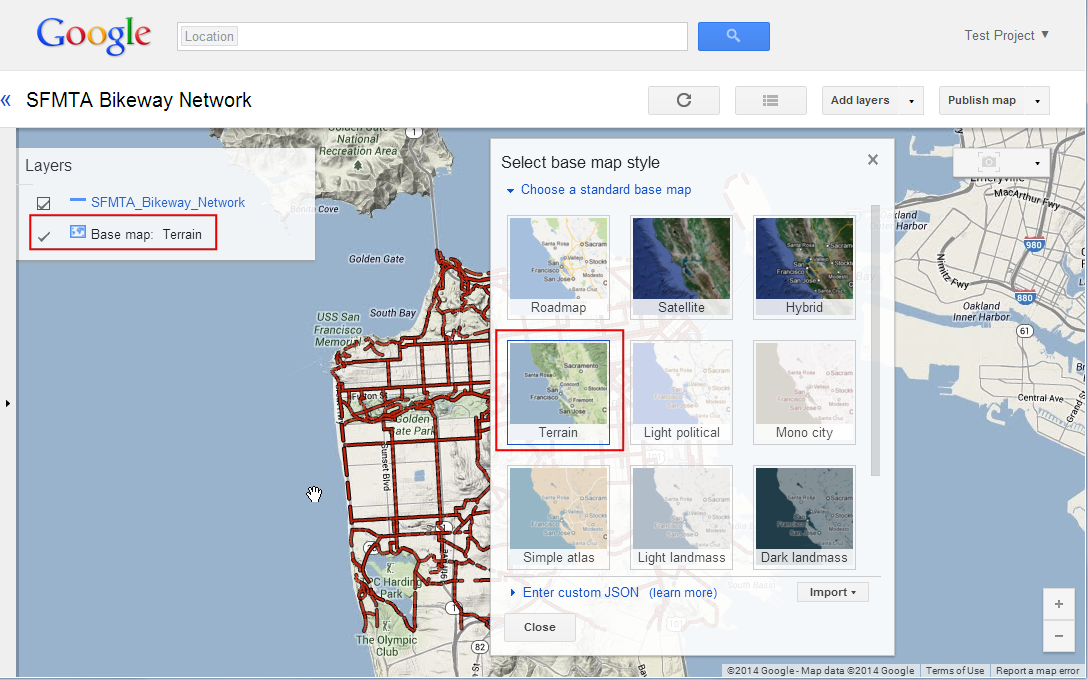Choose the Dark landmass base map style

point(804,516)
